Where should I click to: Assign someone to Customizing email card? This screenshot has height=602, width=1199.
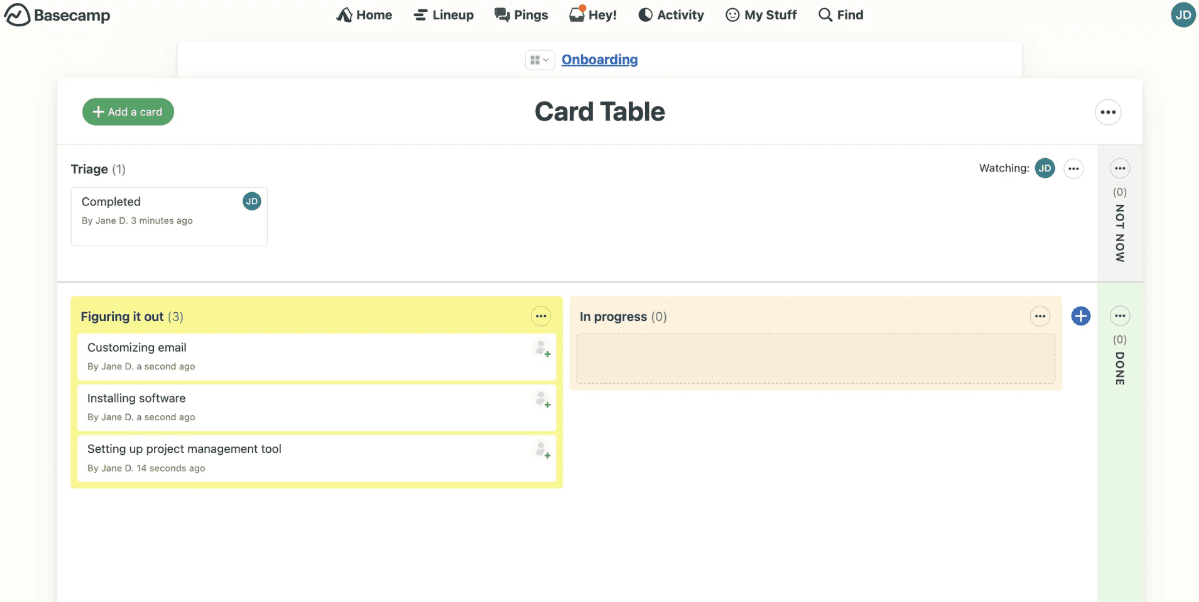coord(541,349)
